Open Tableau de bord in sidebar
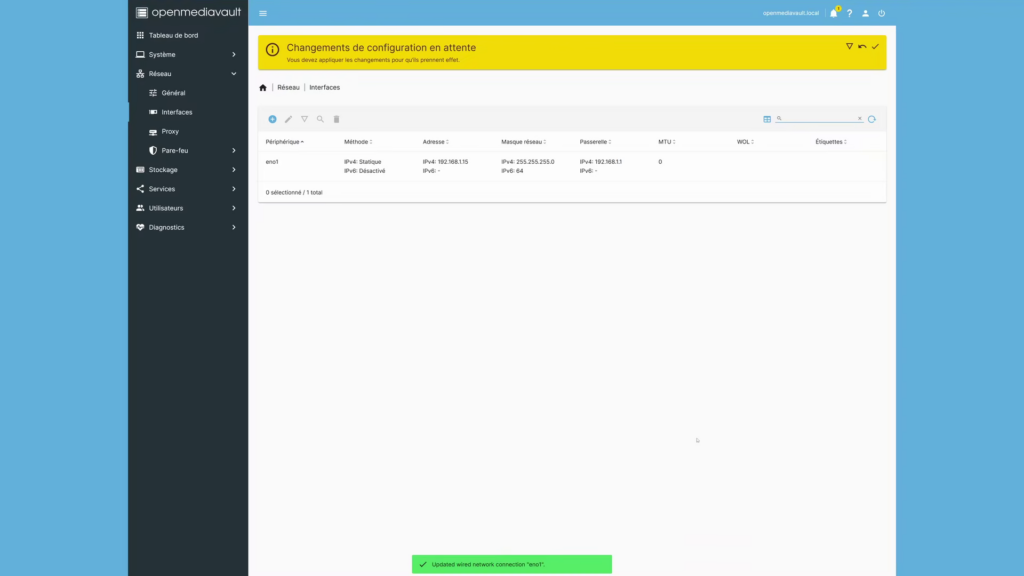Screen dimensions: 1024x576 click(173, 35)
